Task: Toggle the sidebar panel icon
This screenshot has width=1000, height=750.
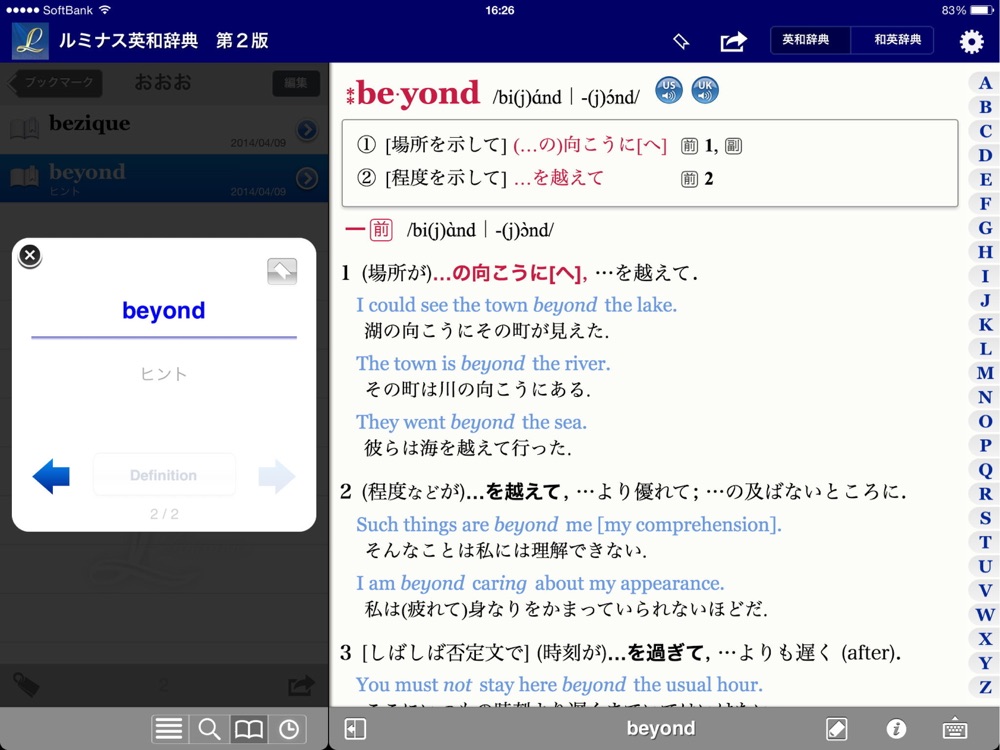Action: (x=355, y=729)
